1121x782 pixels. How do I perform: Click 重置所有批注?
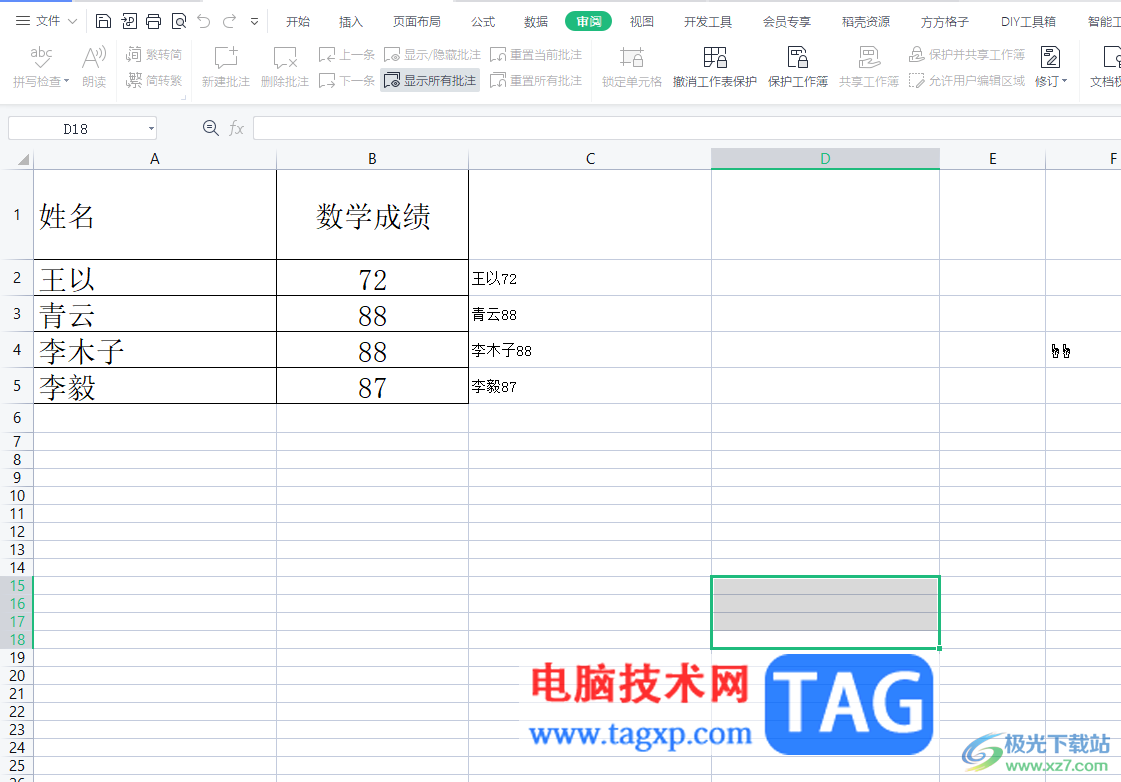click(535, 81)
